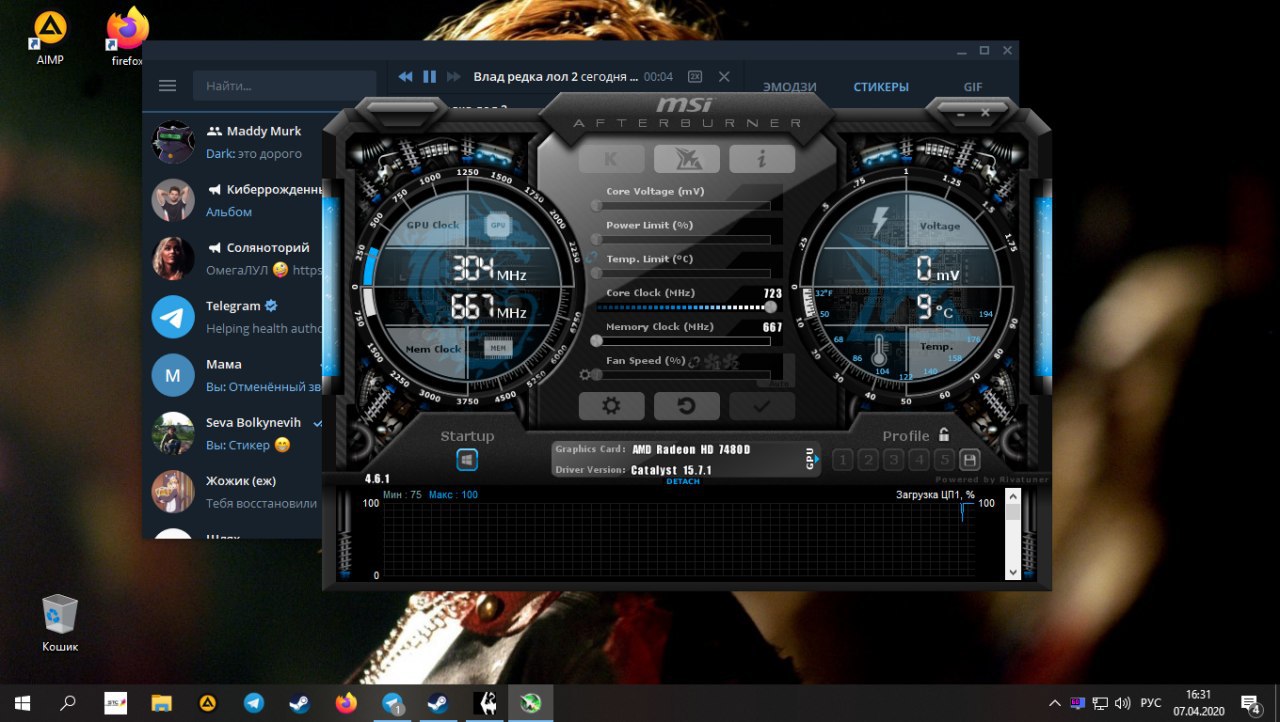This screenshot has height=722, width=1280.
Task: Select profile slot 5
Action: [944, 460]
